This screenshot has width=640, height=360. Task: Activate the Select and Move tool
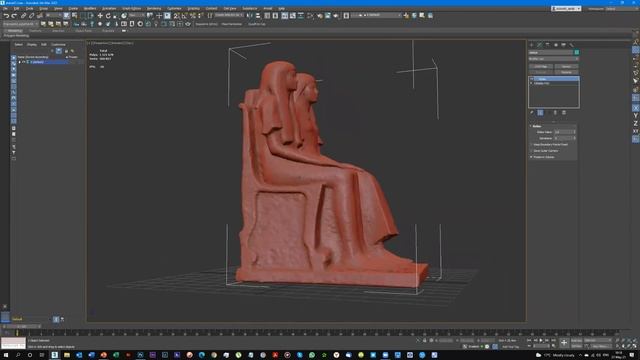click(100, 16)
